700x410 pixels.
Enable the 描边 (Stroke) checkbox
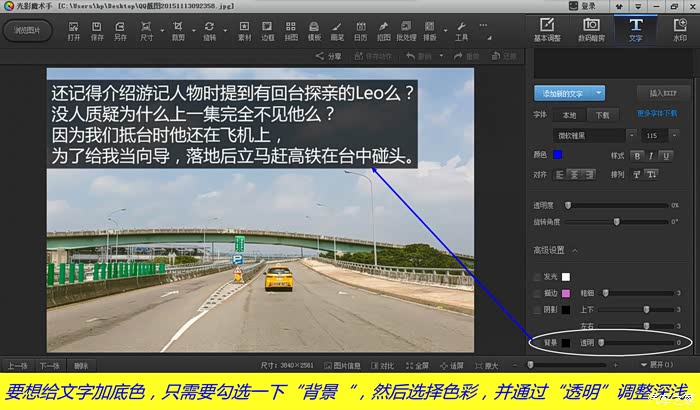[538, 293]
